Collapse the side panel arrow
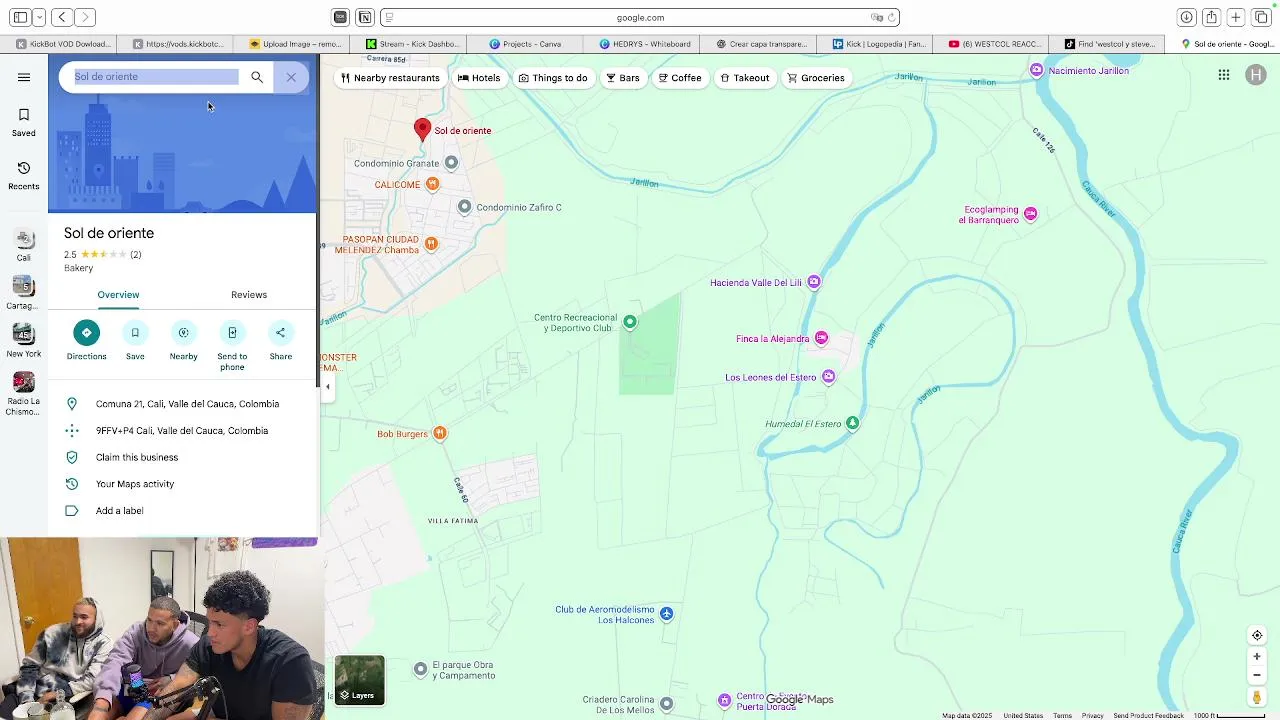 click(x=327, y=387)
